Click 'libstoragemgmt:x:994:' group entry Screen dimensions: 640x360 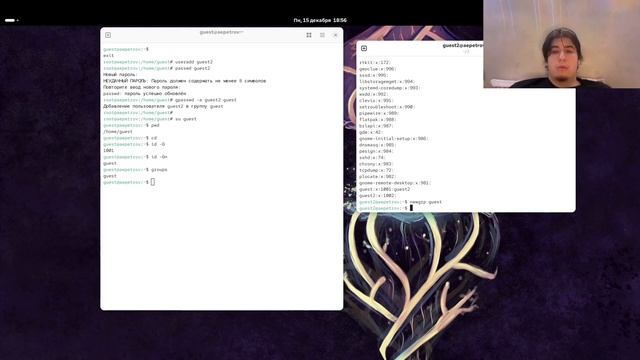387,82
